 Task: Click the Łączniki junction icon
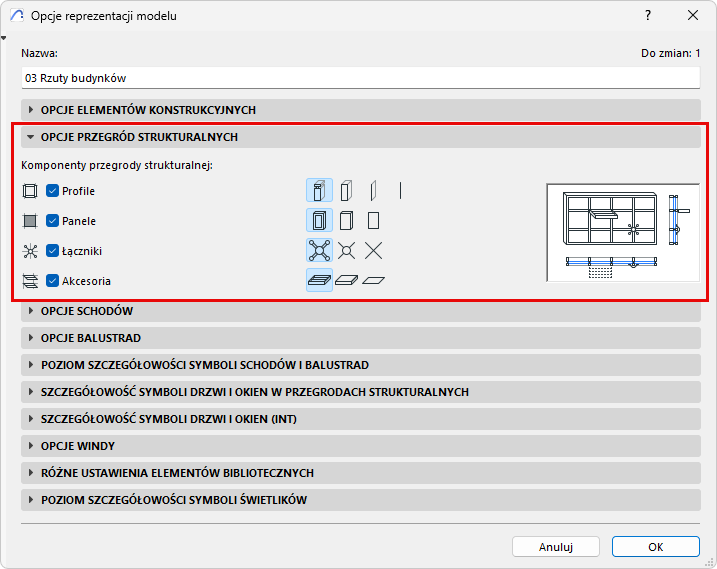[x=30, y=251]
